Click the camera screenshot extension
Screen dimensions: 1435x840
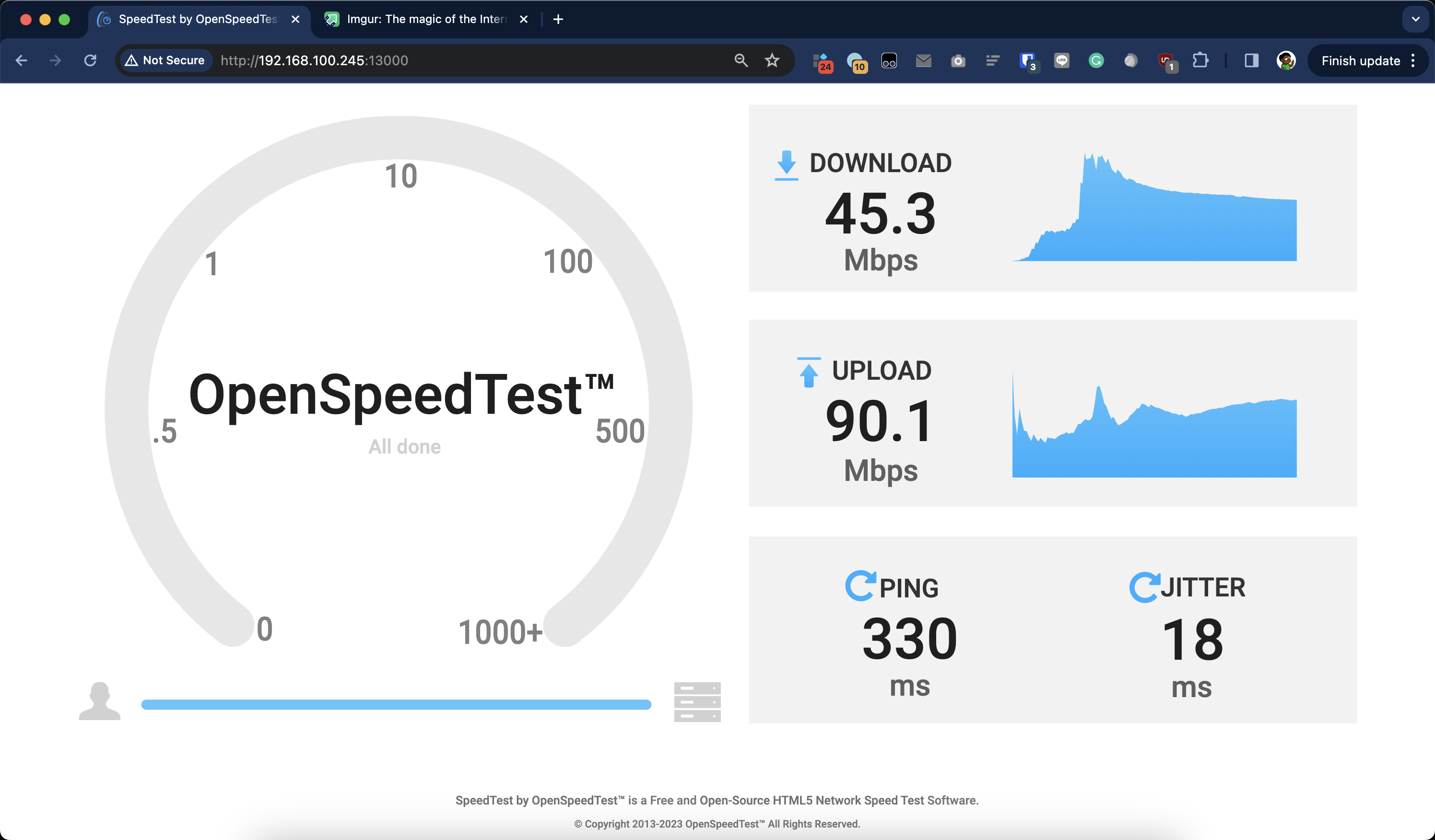click(958, 60)
